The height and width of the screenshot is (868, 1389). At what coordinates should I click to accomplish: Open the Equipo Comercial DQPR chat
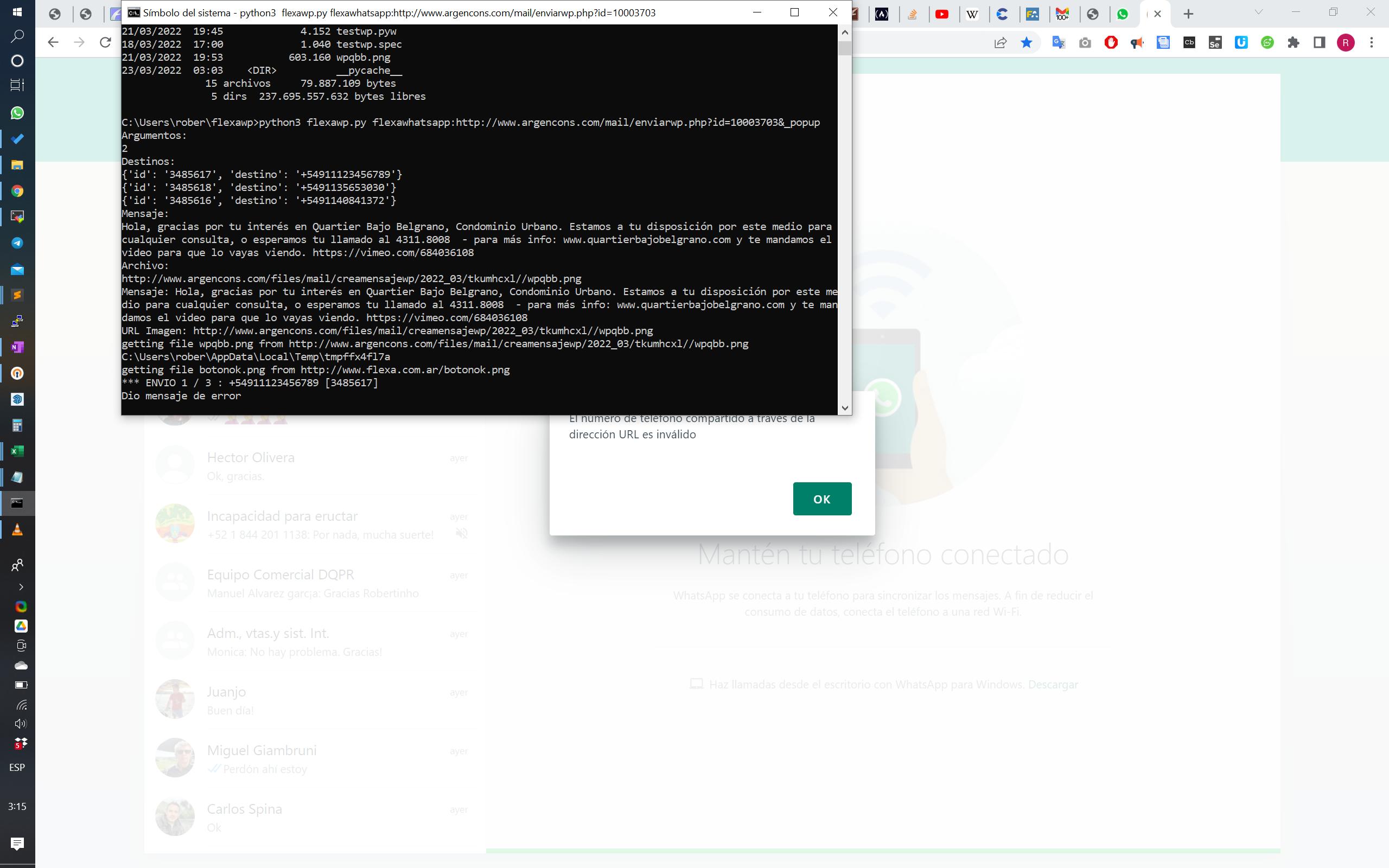pos(315,583)
